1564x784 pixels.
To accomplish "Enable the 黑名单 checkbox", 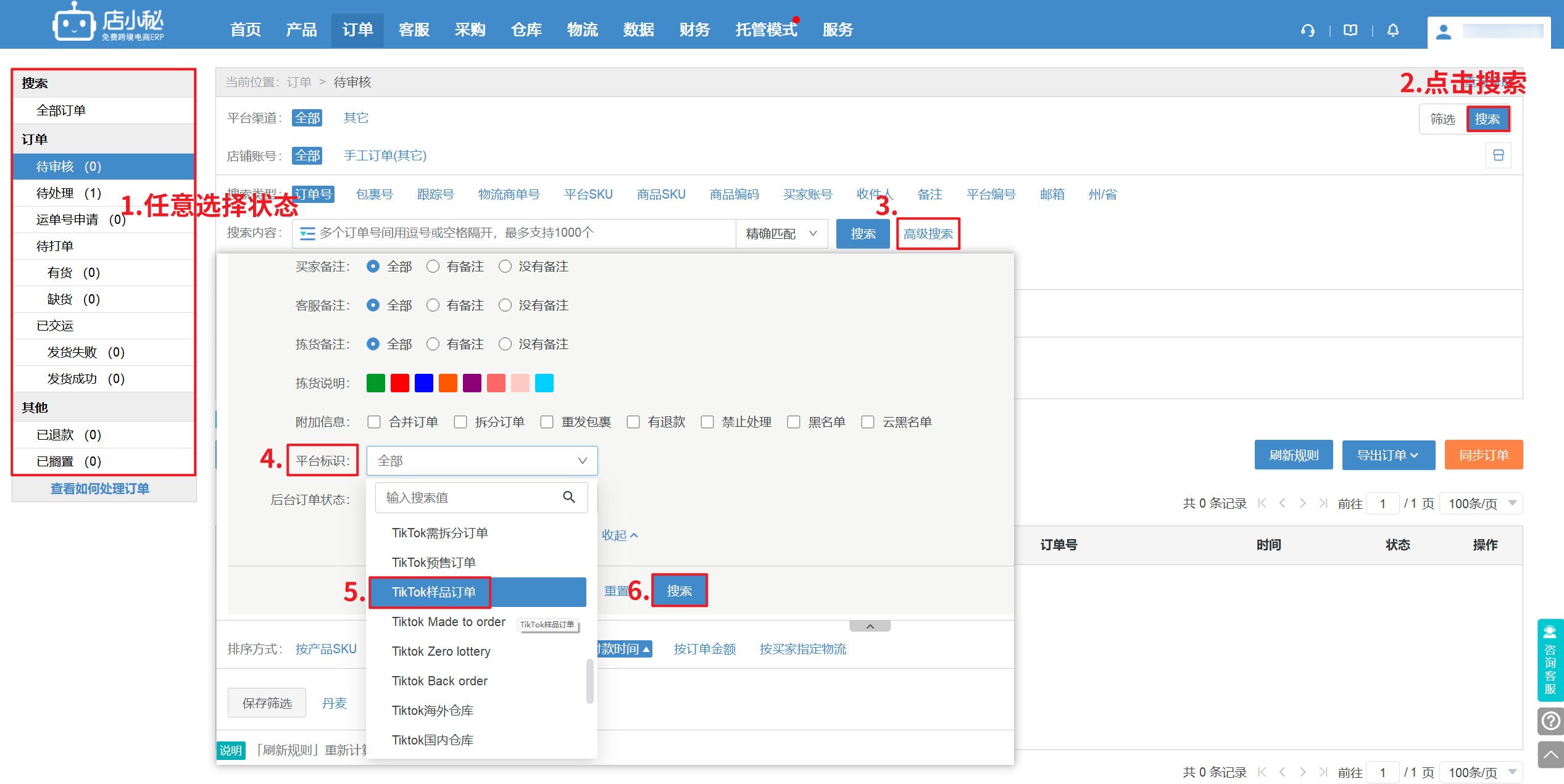I will (794, 422).
